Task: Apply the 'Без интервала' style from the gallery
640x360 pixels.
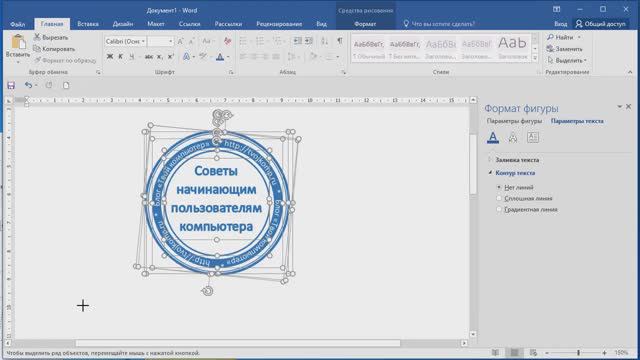Action: click(404, 49)
